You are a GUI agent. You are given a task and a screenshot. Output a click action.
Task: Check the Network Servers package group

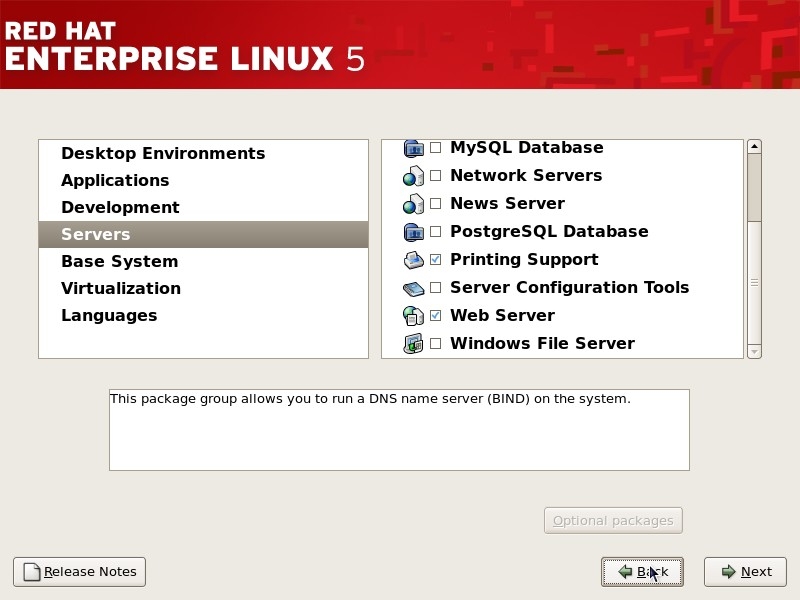click(x=436, y=176)
